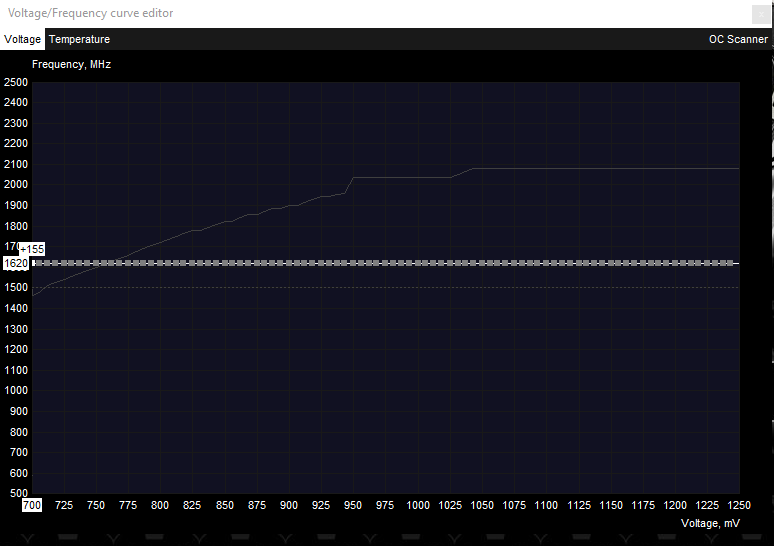Click the +155 offset label
Image resolution: width=774 pixels, height=546 pixels.
point(32,249)
